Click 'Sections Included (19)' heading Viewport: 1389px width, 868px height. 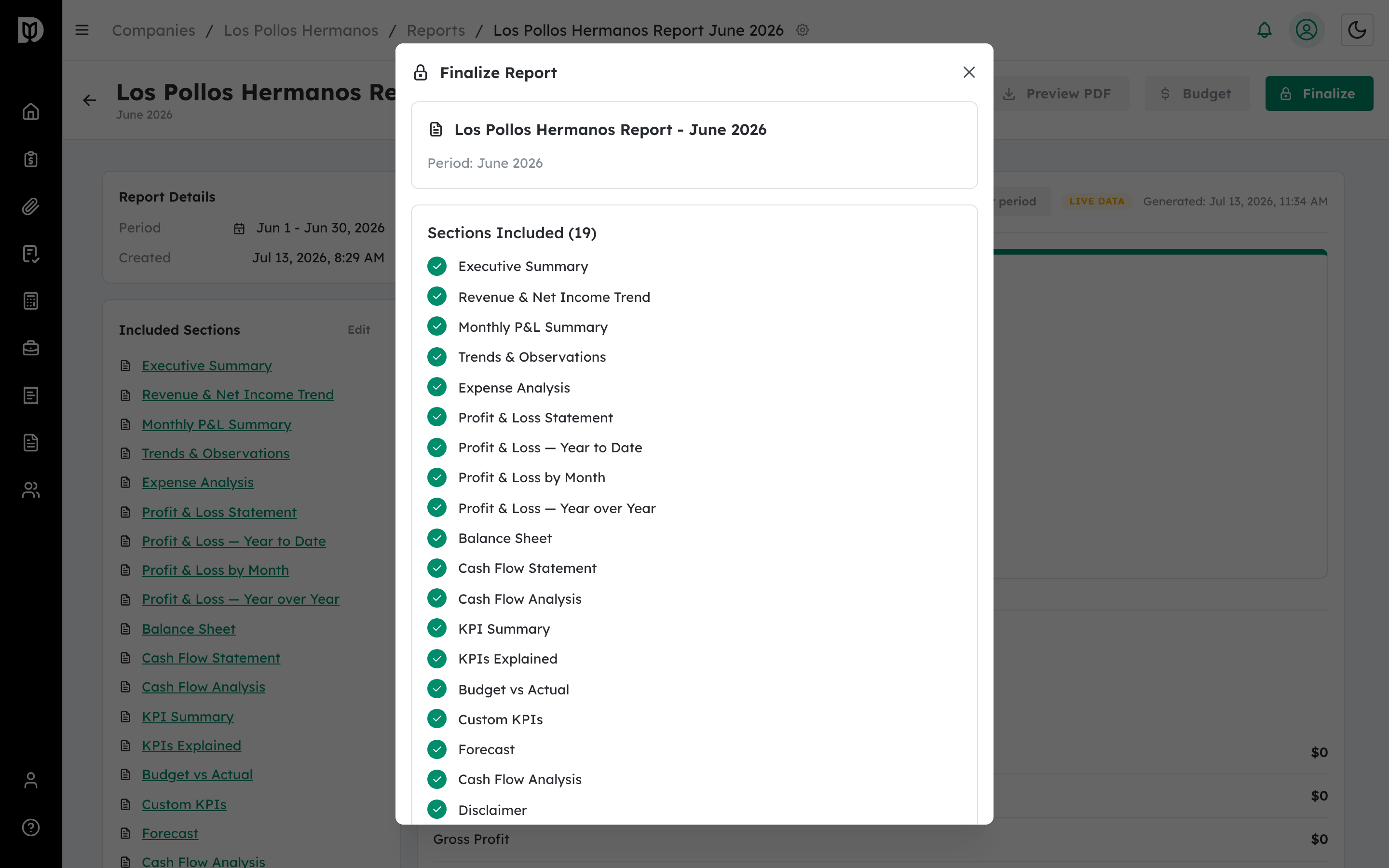512,233
